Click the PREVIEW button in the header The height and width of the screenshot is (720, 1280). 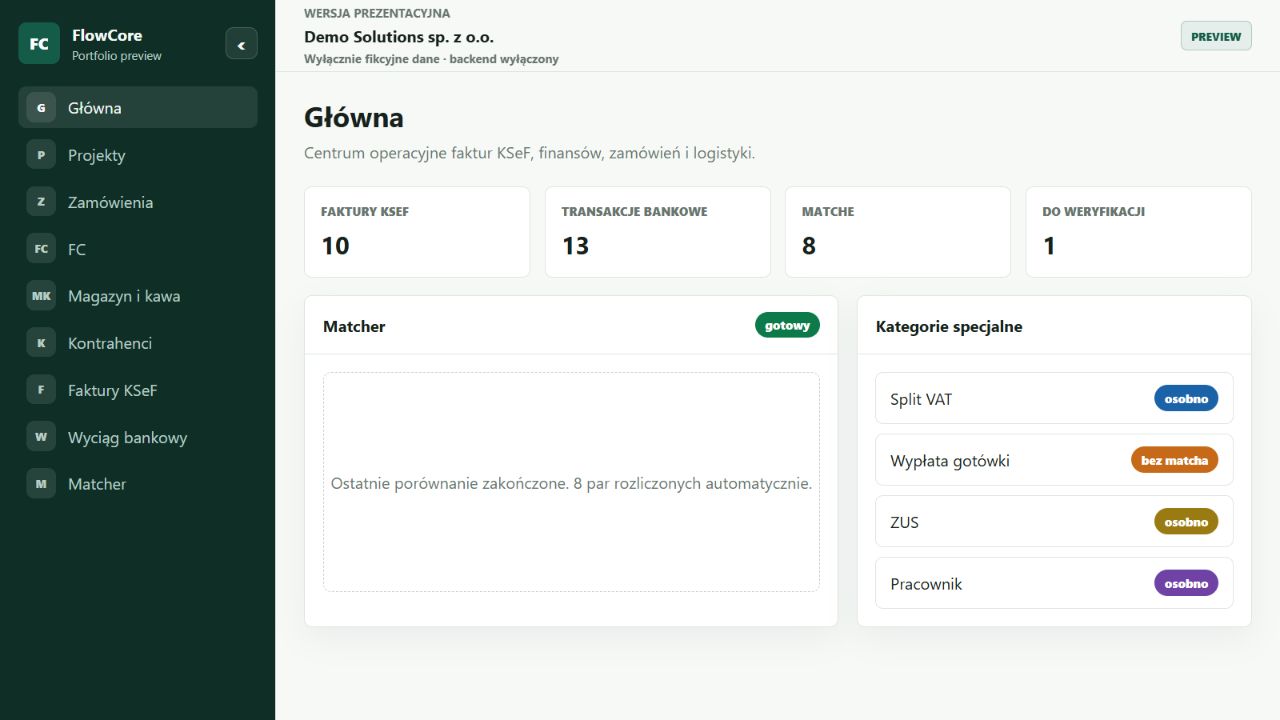1216,36
